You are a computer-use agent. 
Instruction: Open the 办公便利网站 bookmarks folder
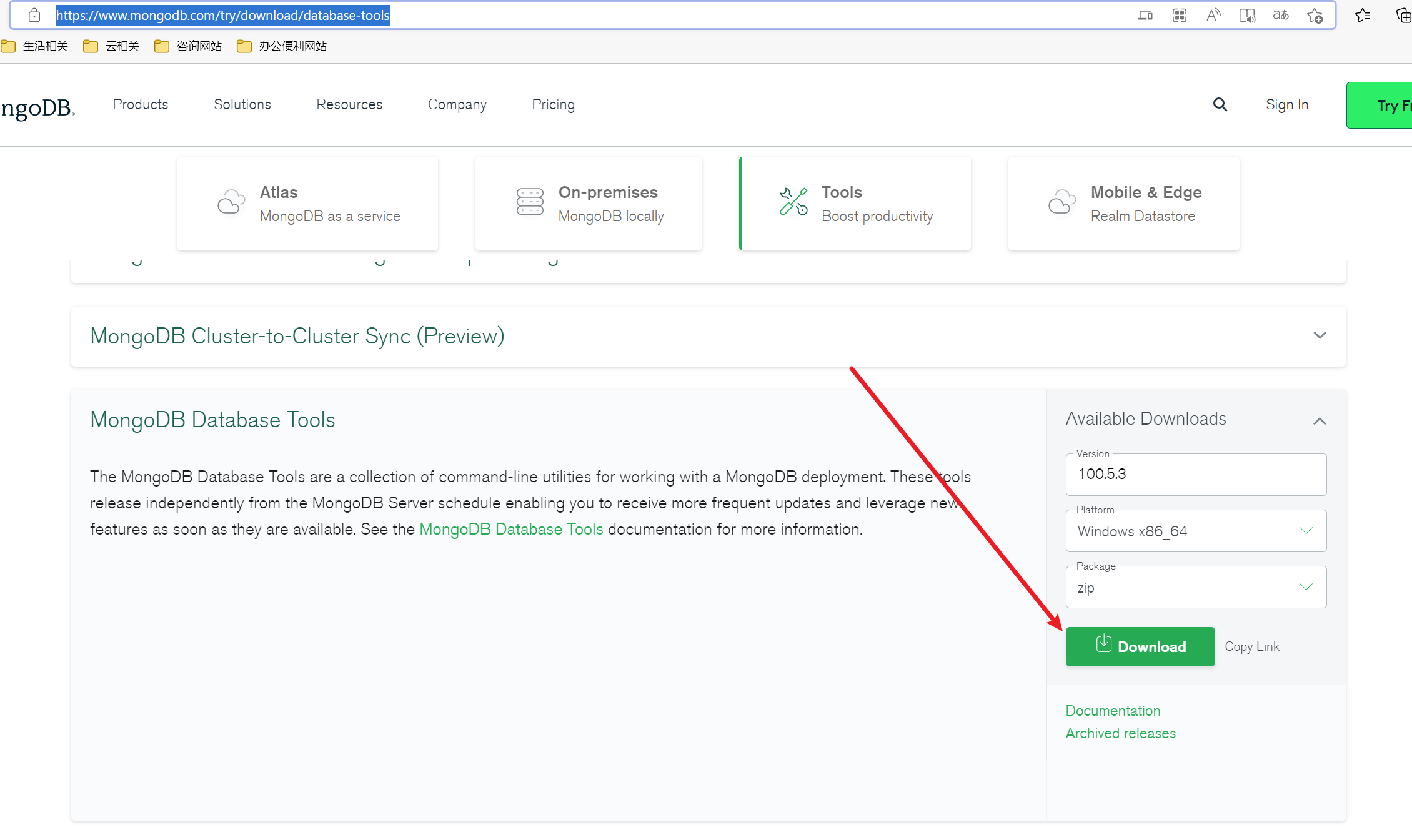(282, 46)
